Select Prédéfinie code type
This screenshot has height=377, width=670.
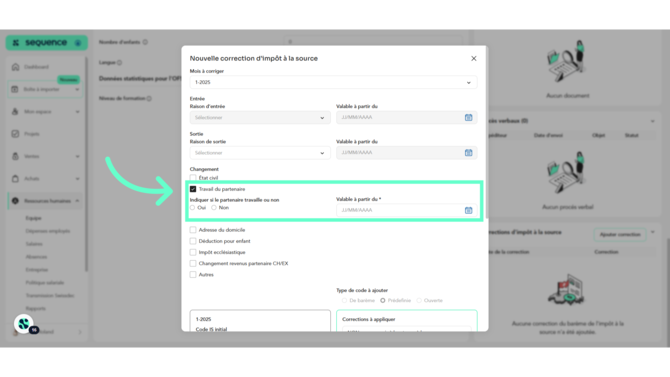click(x=383, y=300)
